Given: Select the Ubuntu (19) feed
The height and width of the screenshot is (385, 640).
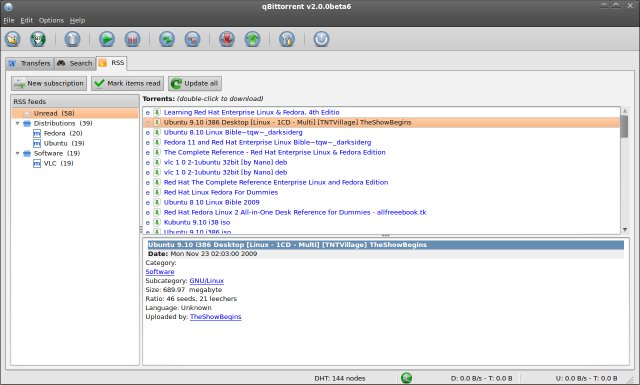Looking at the screenshot, I should click(64, 143).
